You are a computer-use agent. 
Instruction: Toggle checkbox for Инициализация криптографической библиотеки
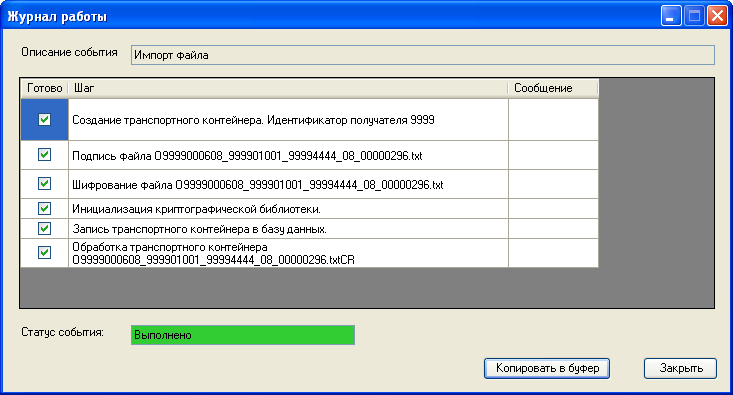click(44, 208)
